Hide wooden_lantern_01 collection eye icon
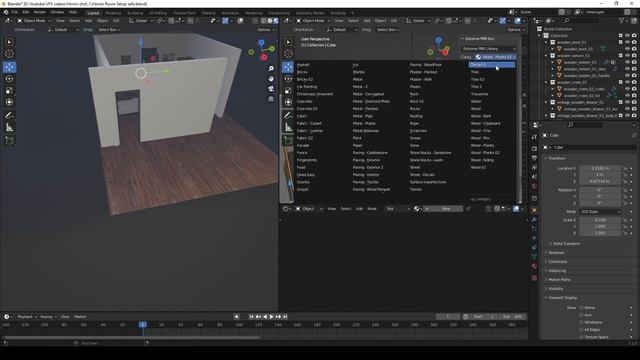640x360 pixels. (627, 56)
